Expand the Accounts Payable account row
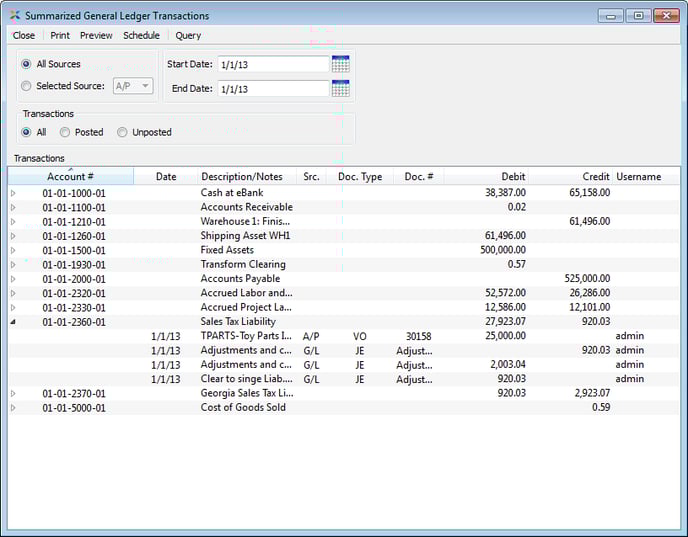 (13, 279)
